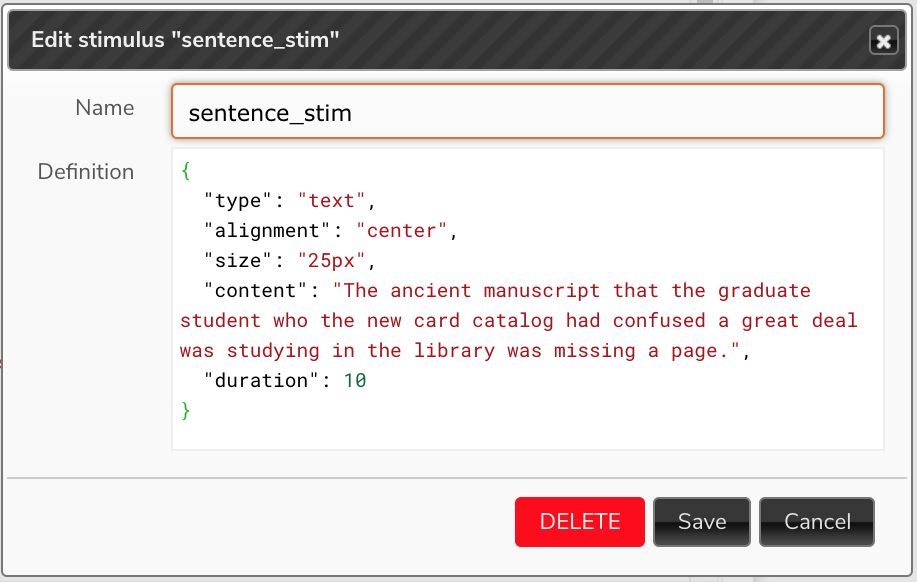Click the Definition label
Screen dimensions: 917x582
86,172
